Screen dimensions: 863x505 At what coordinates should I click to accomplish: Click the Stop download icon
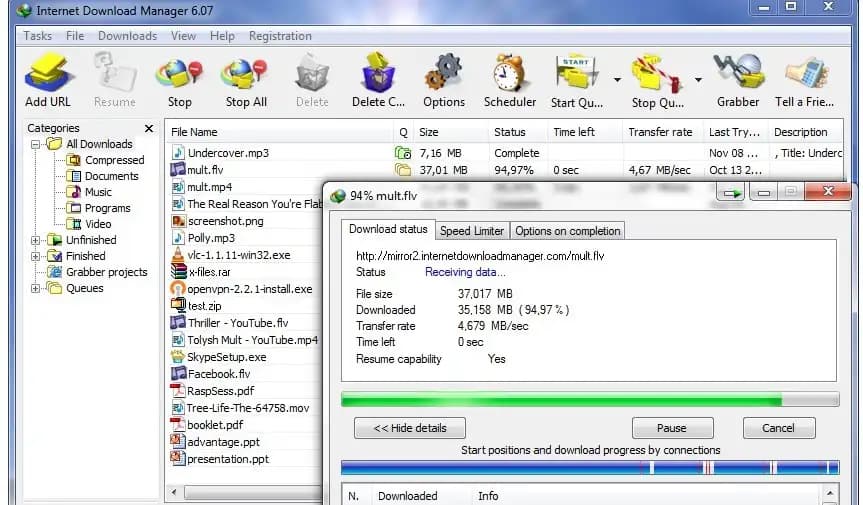(x=179, y=76)
